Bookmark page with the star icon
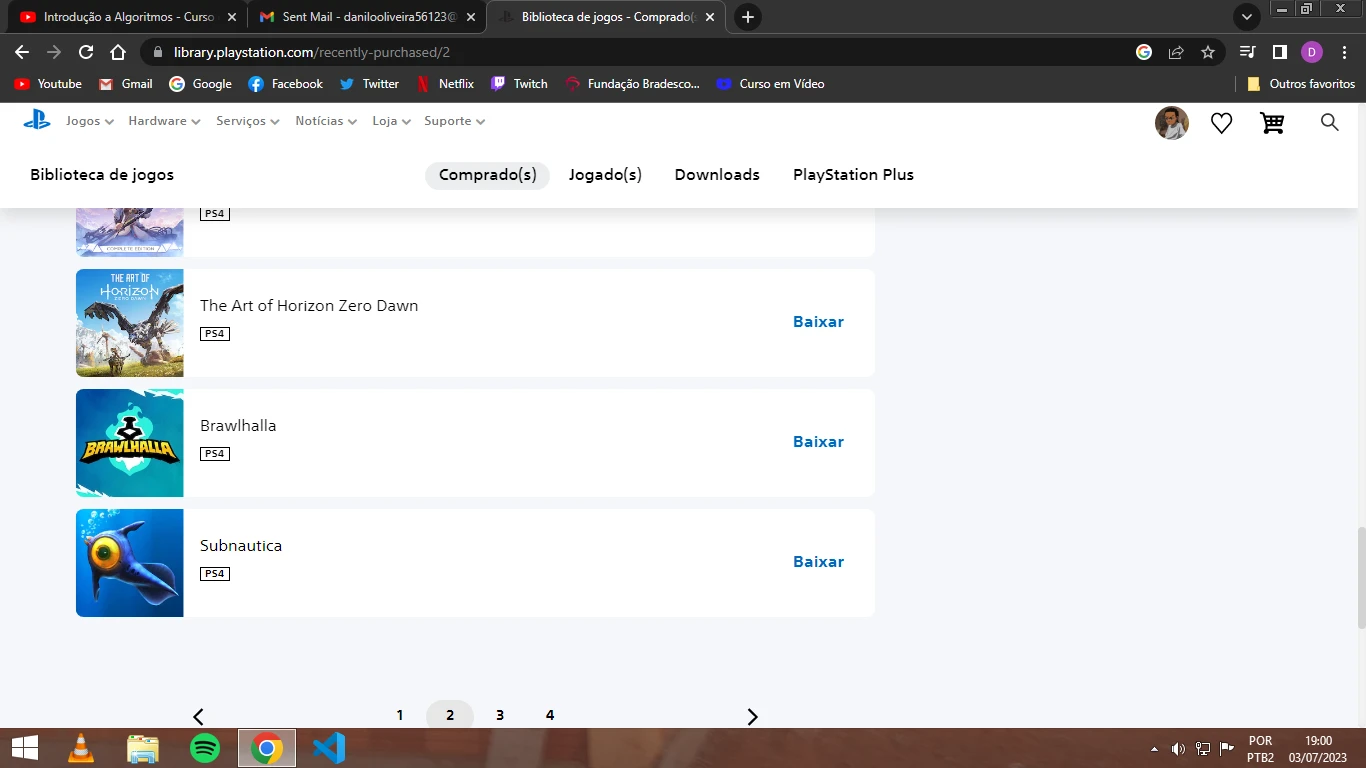 1207,52
